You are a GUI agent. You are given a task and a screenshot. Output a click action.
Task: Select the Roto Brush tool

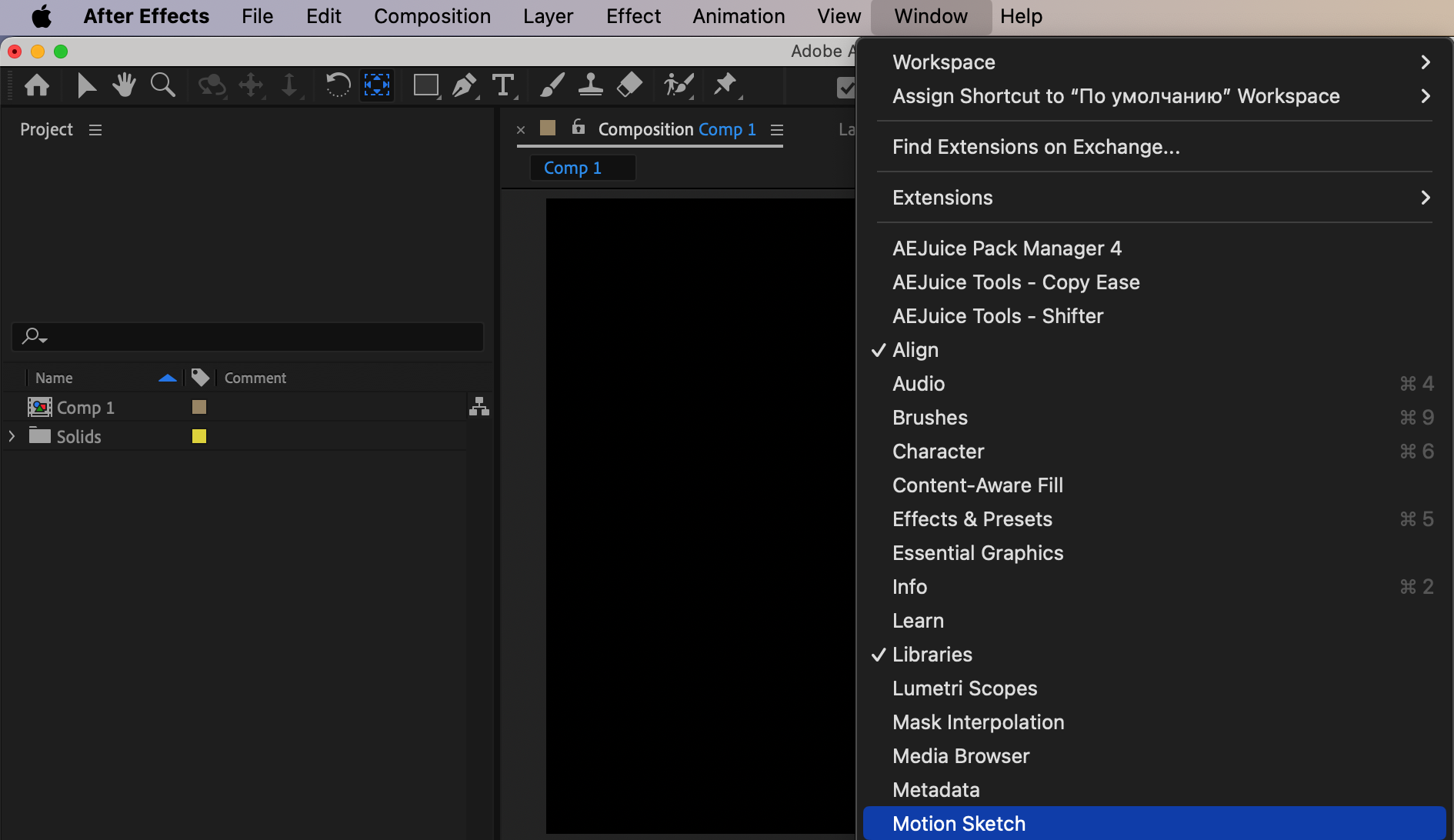[679, 85]
